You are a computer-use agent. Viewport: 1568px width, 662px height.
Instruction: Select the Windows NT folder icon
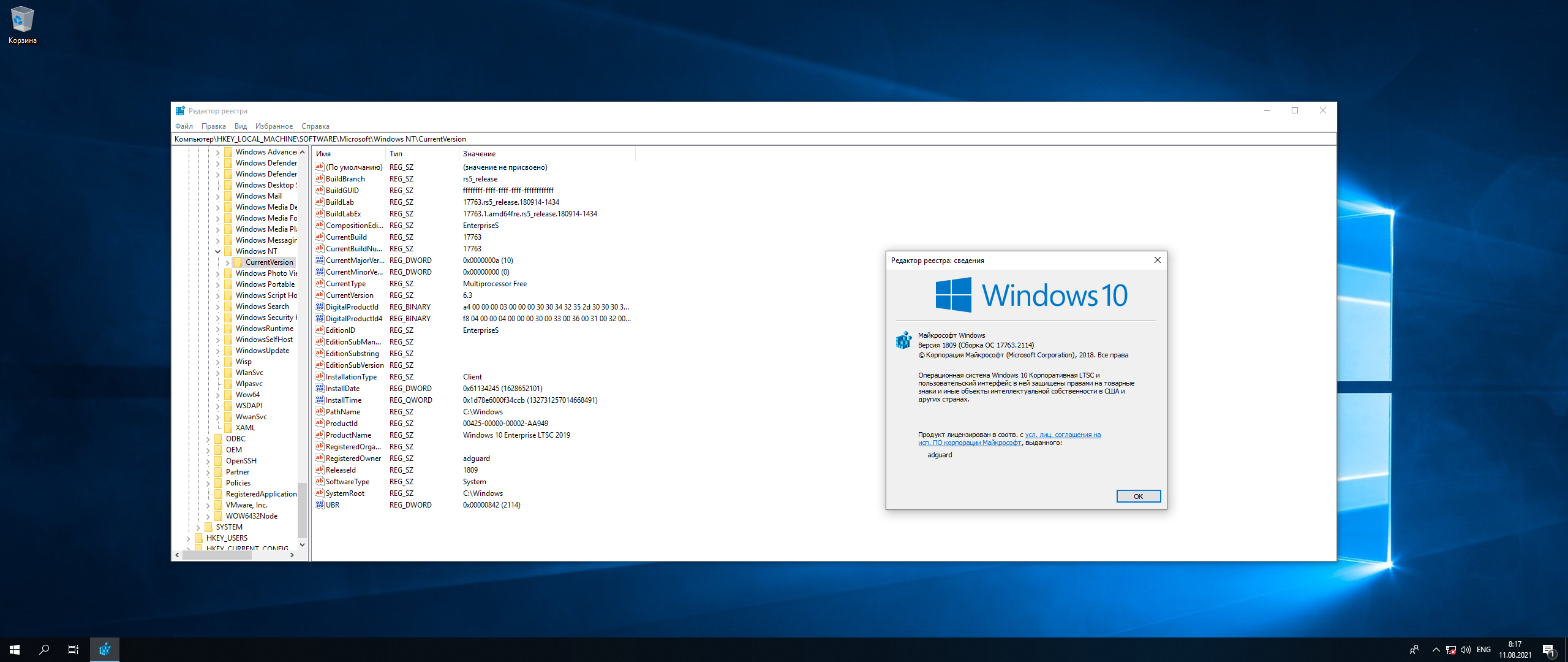(228, 251)
